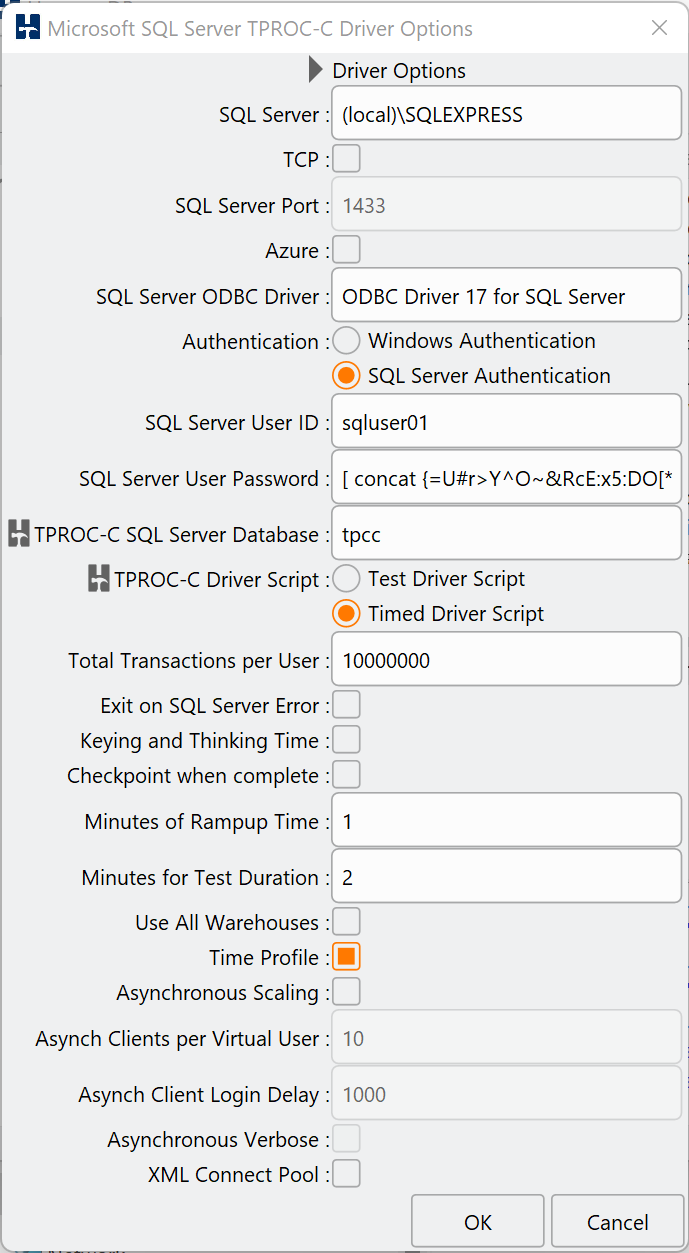689x1253 pixels.
Task: Confirm settings with the OK button
Action: pyautogui.click(x=478, y=1222)
